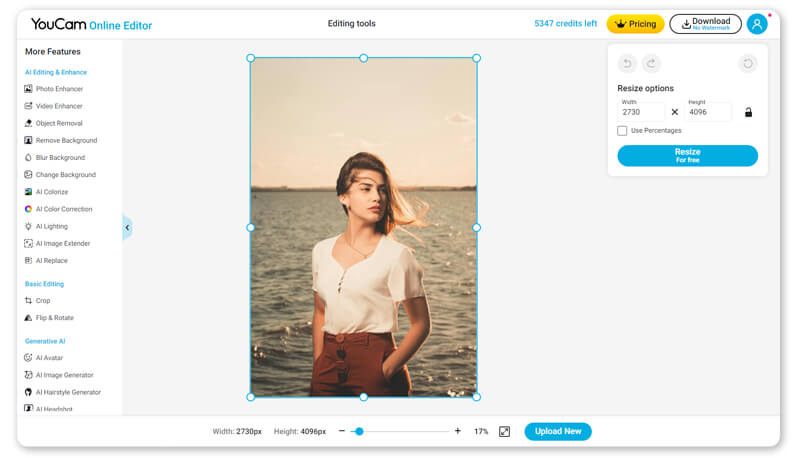This screenshot has width=800, height=458.
Task: Collapse the left features sidebar
Action: [x=127, y=227]
